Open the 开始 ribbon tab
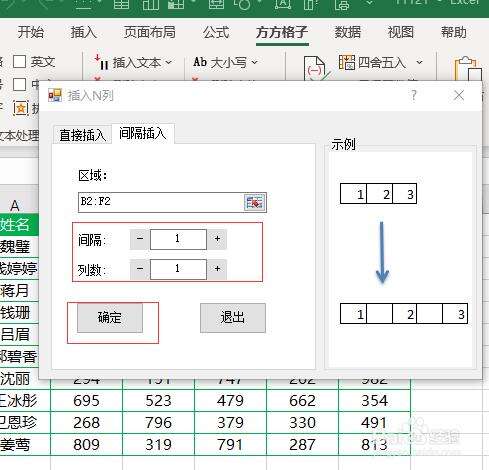 click(30, 32)
